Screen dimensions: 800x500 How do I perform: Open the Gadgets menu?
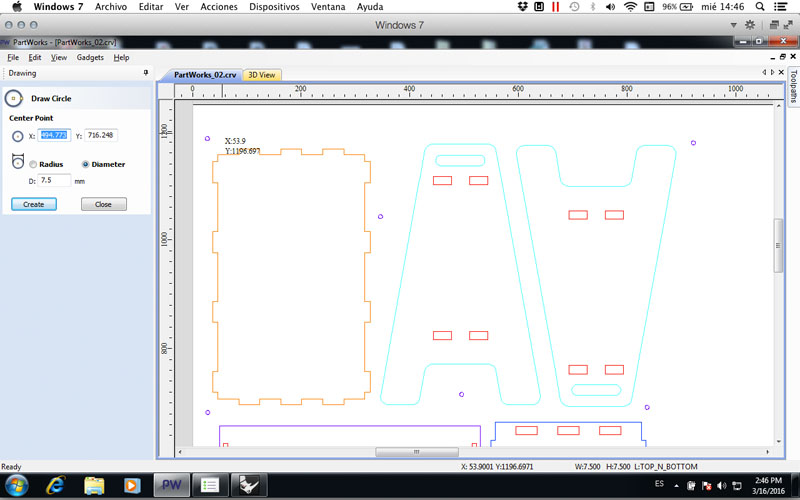tap(90, 58)
